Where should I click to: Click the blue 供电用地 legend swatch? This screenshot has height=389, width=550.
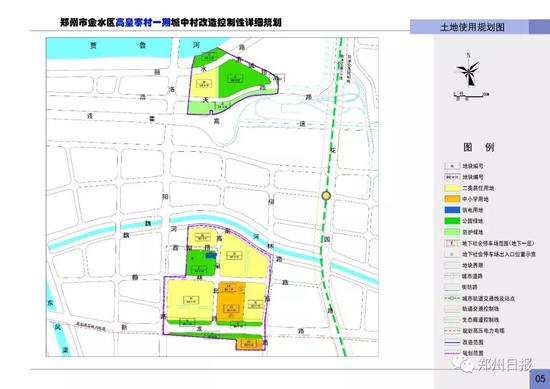(452, 210)
